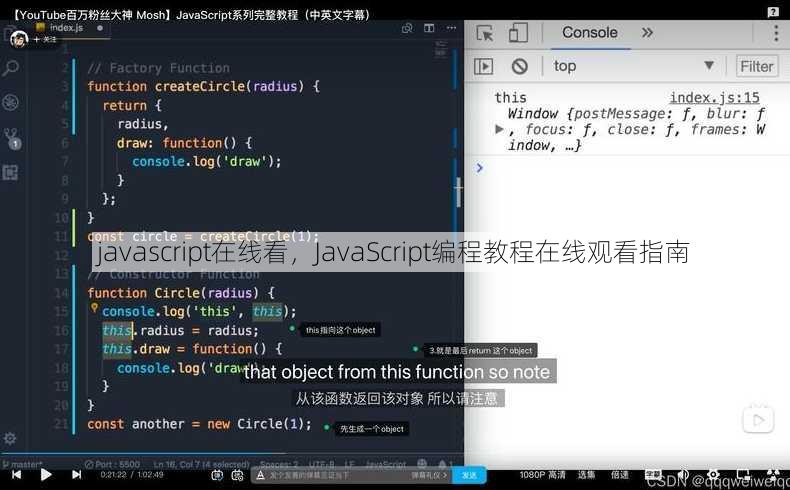
Task: Toggle the DevTools device toolbar
Action: pyautogui.click(x=518, y=33)
